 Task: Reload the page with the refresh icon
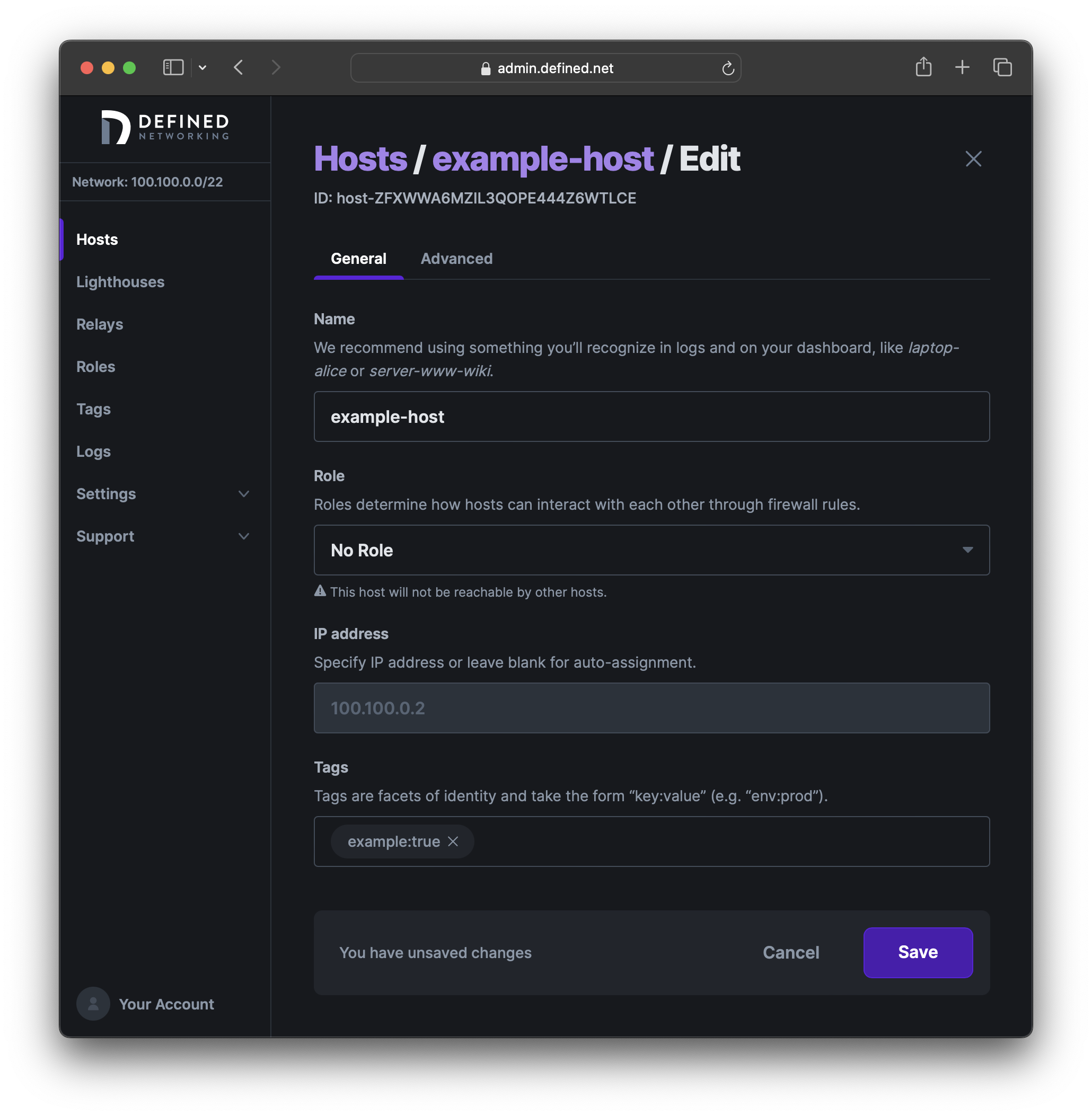(x=727, y=68)
